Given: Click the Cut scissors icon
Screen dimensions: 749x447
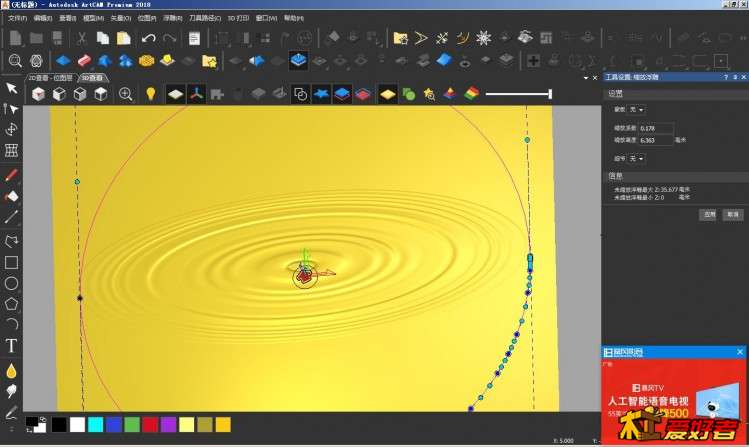Looking at the screenshot, I should coord(81,38).
